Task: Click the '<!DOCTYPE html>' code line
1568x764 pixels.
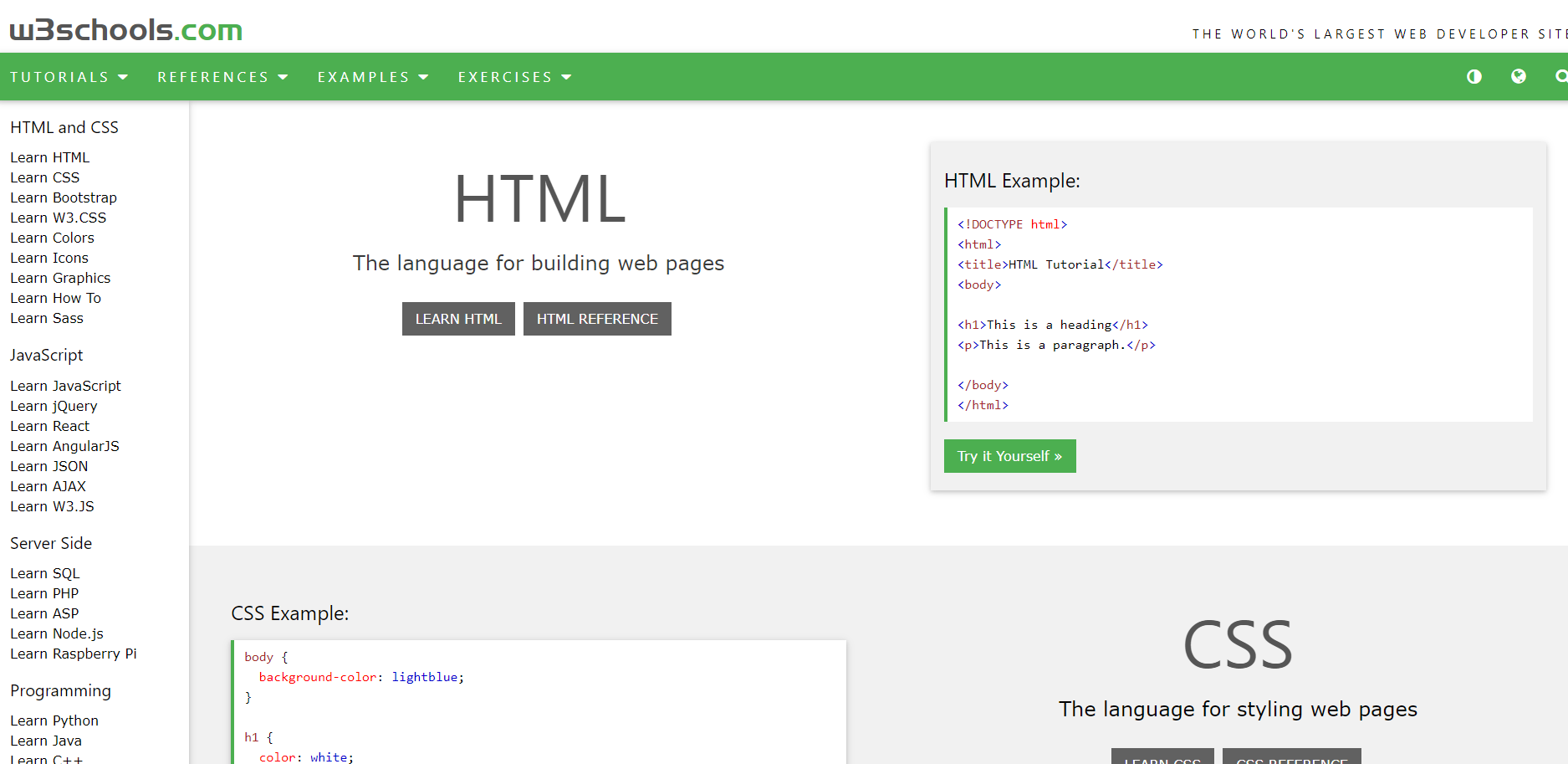Action: (1012, 224)
